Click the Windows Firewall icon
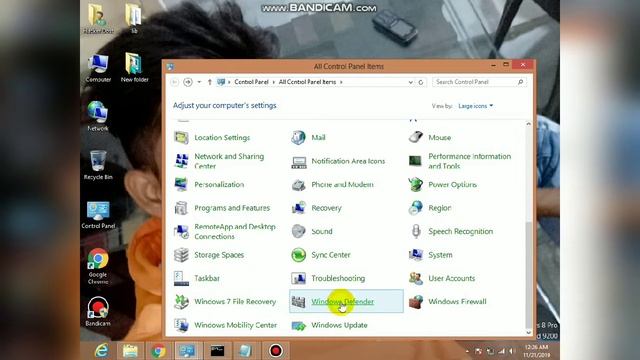The width and height of the screenshot is (640, 360). (x=416, y=302)
